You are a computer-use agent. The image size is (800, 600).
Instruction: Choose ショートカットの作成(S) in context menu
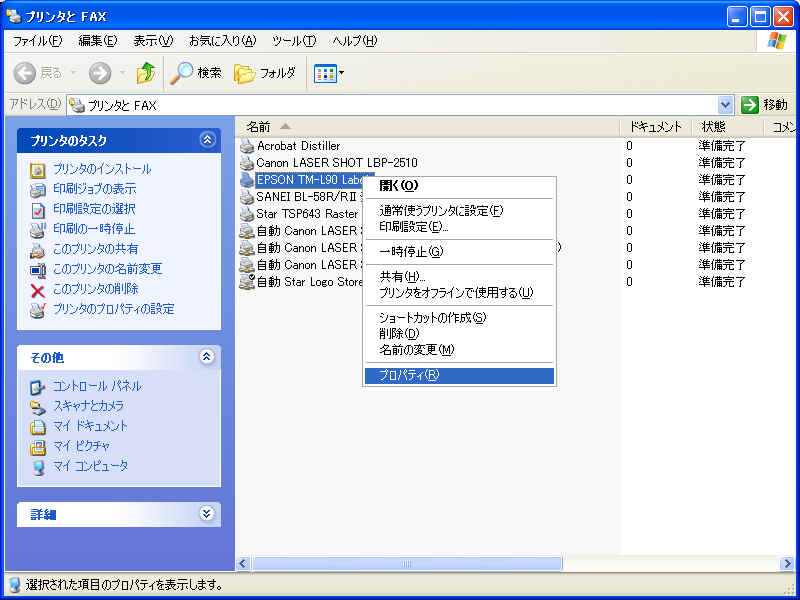point(459,318)
